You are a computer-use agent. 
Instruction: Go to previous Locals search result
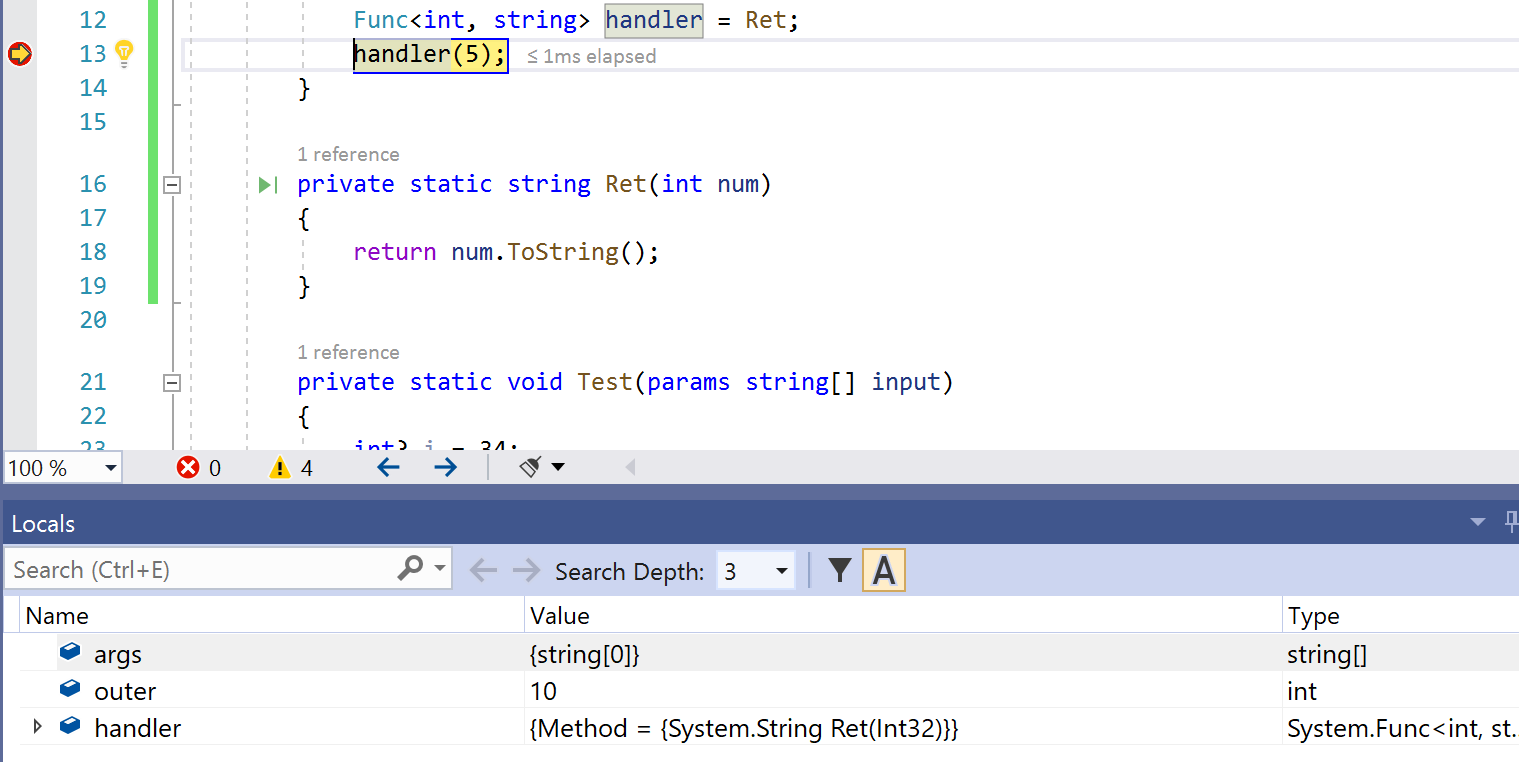[483, 571]
